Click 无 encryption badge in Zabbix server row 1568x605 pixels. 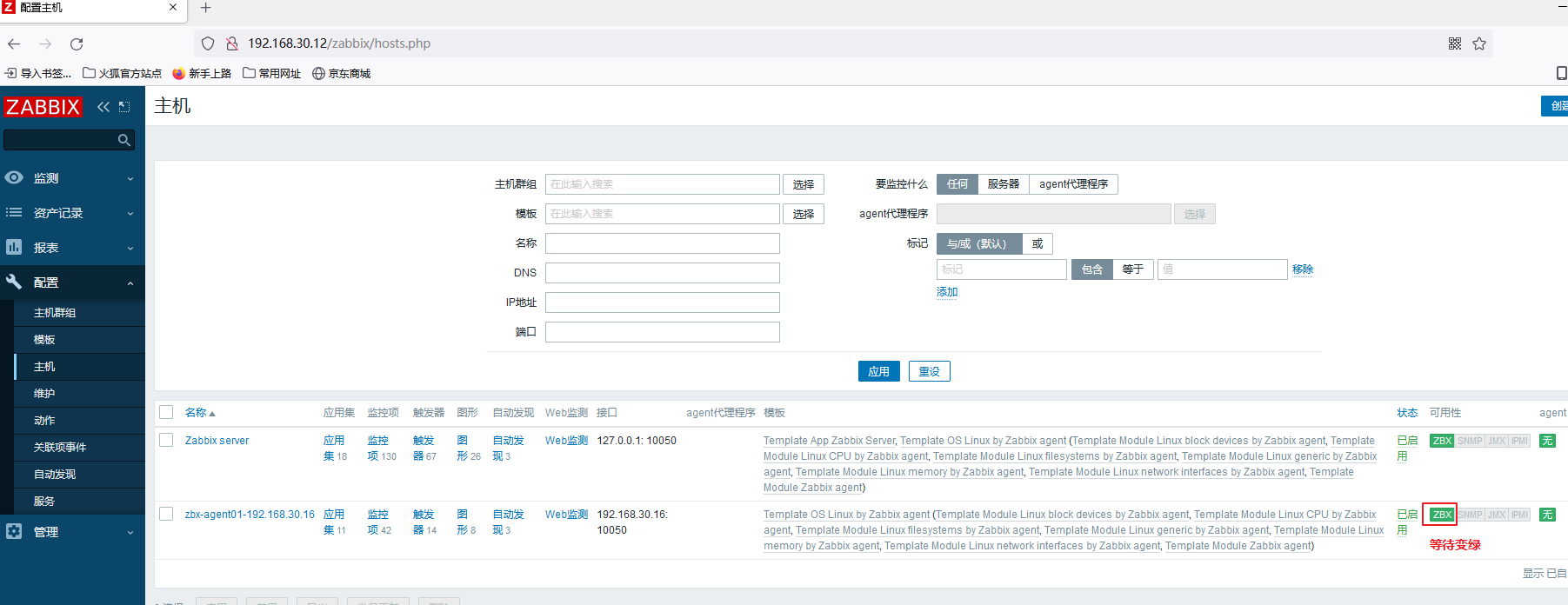tap(1547, 441)
